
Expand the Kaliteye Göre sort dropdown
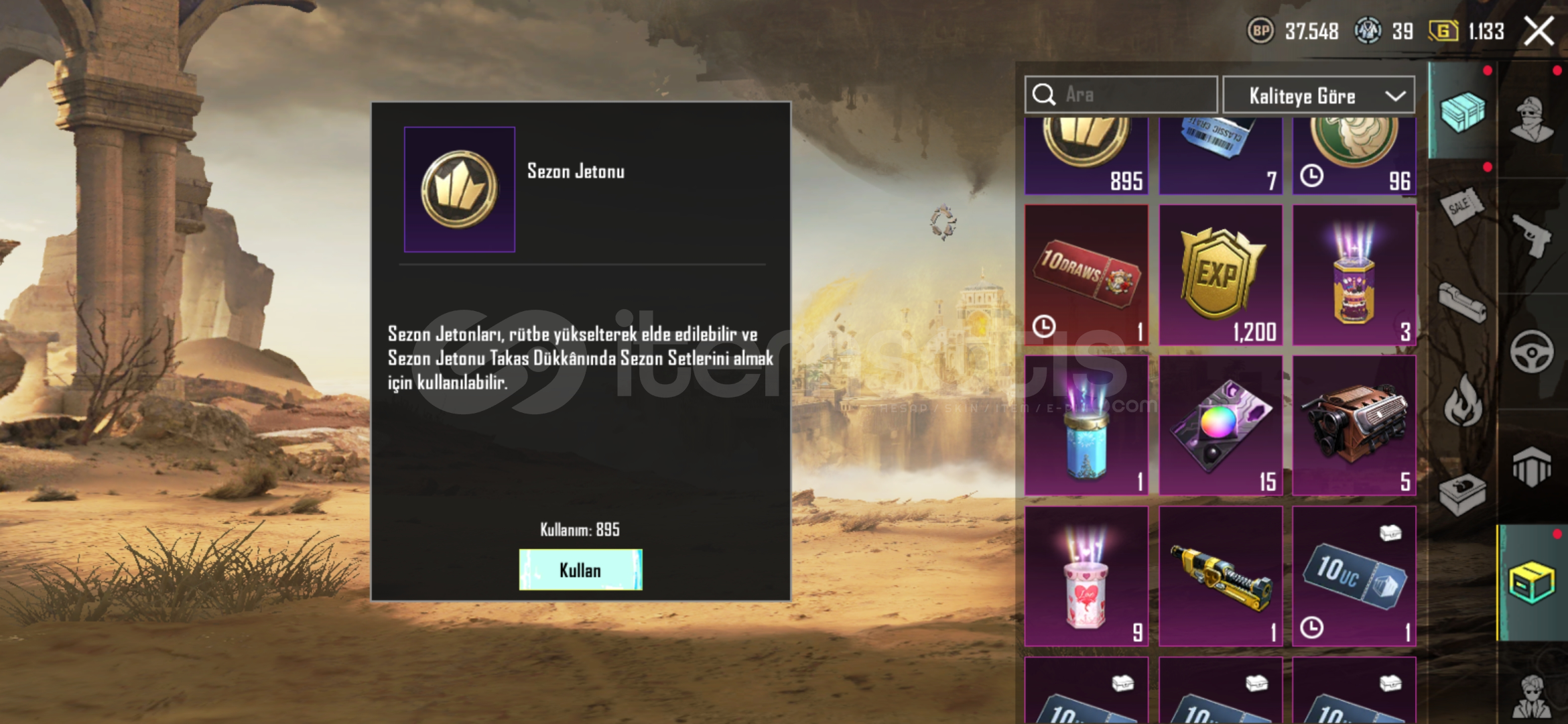click(x=1319, y=95)
